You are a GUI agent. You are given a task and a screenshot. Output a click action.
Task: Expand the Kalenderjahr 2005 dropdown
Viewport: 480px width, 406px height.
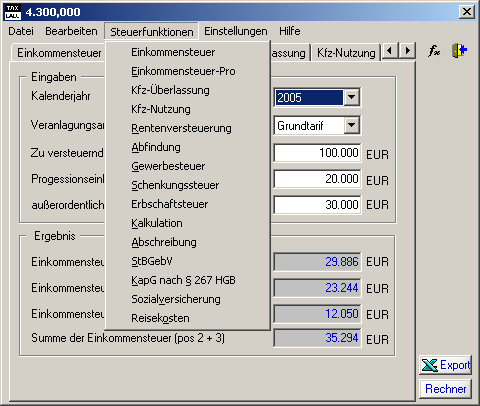pos(351,97)
